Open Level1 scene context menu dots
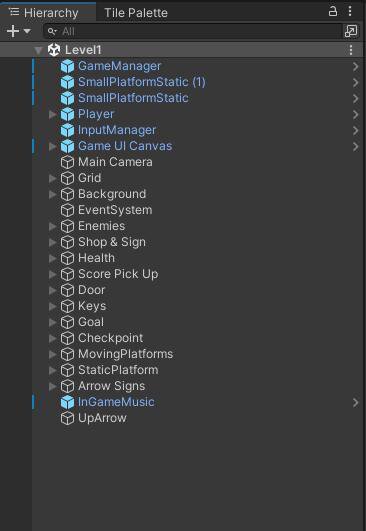366x531 pixels. click(351, 50)
